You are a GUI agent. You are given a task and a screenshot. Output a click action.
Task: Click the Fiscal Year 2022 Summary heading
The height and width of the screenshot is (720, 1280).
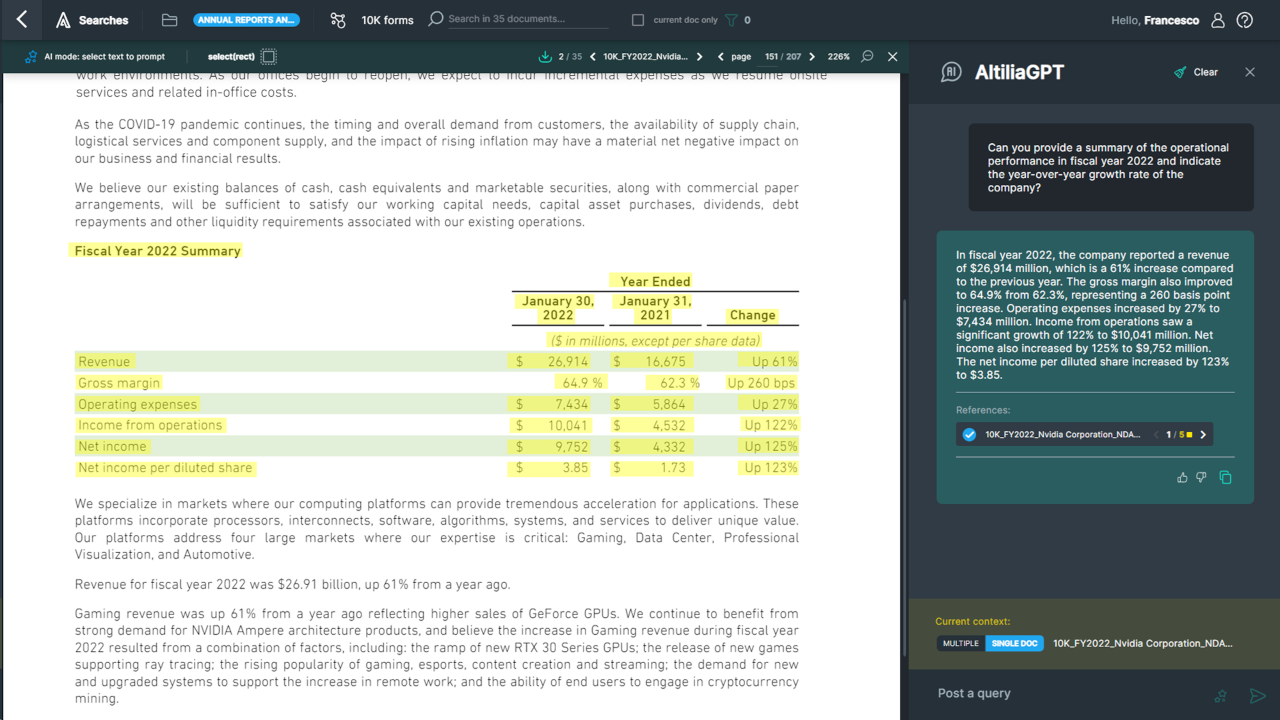(158, 251)
